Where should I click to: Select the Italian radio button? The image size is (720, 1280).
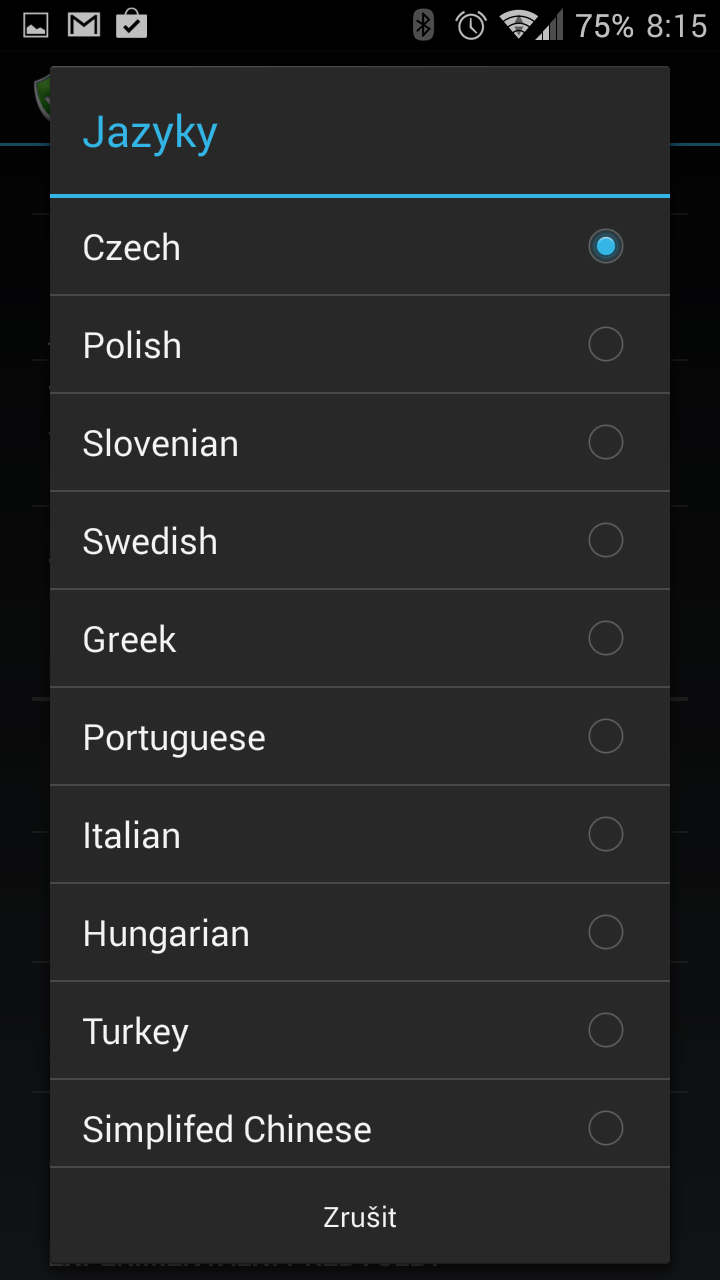pyautogui.click(x=605, y=834)
